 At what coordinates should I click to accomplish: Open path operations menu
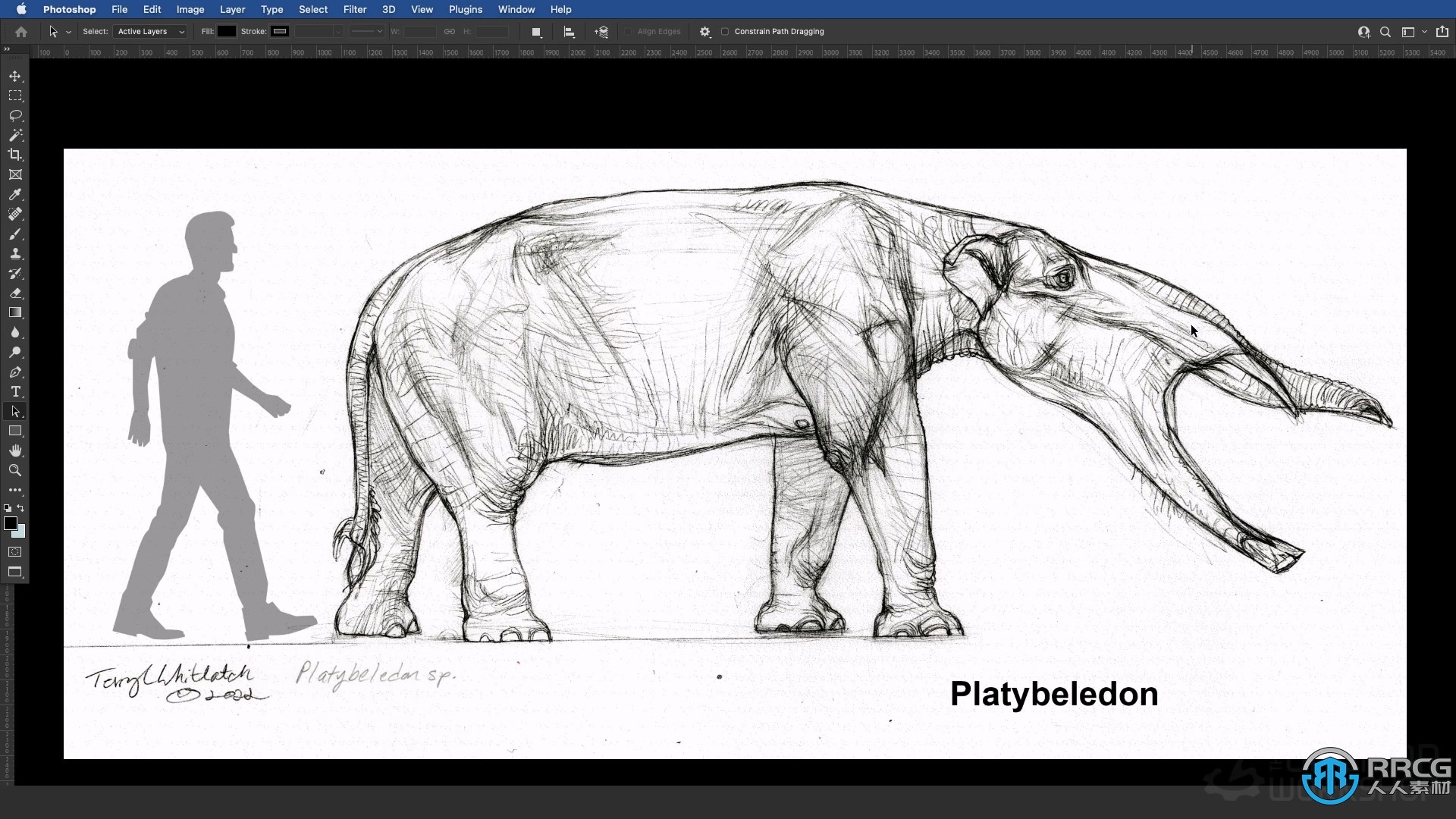(536, 32)
